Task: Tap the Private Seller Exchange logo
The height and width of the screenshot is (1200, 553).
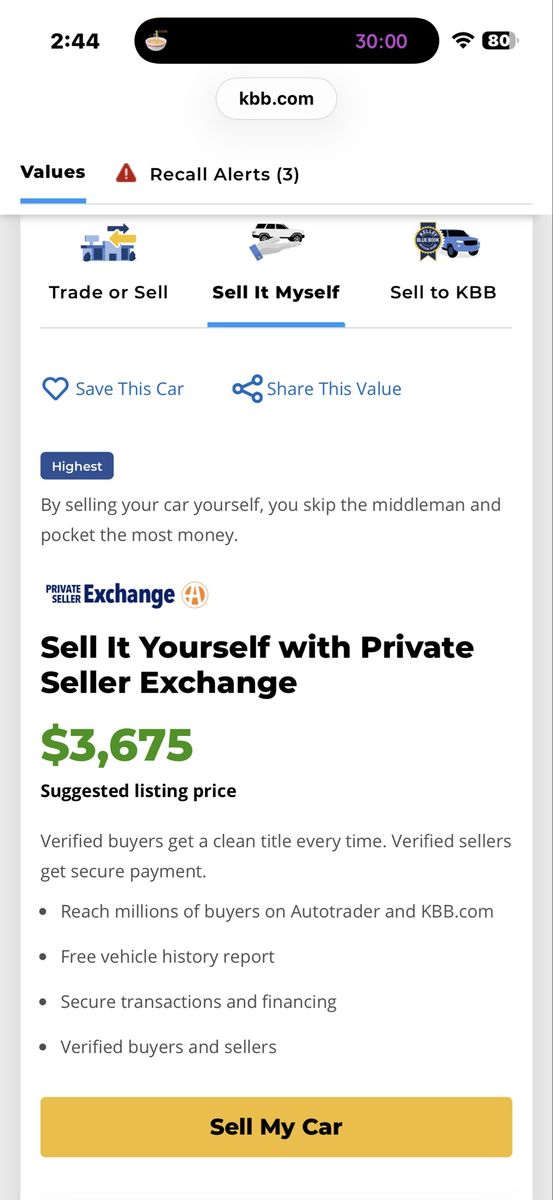Action: [x=110, y=595]
